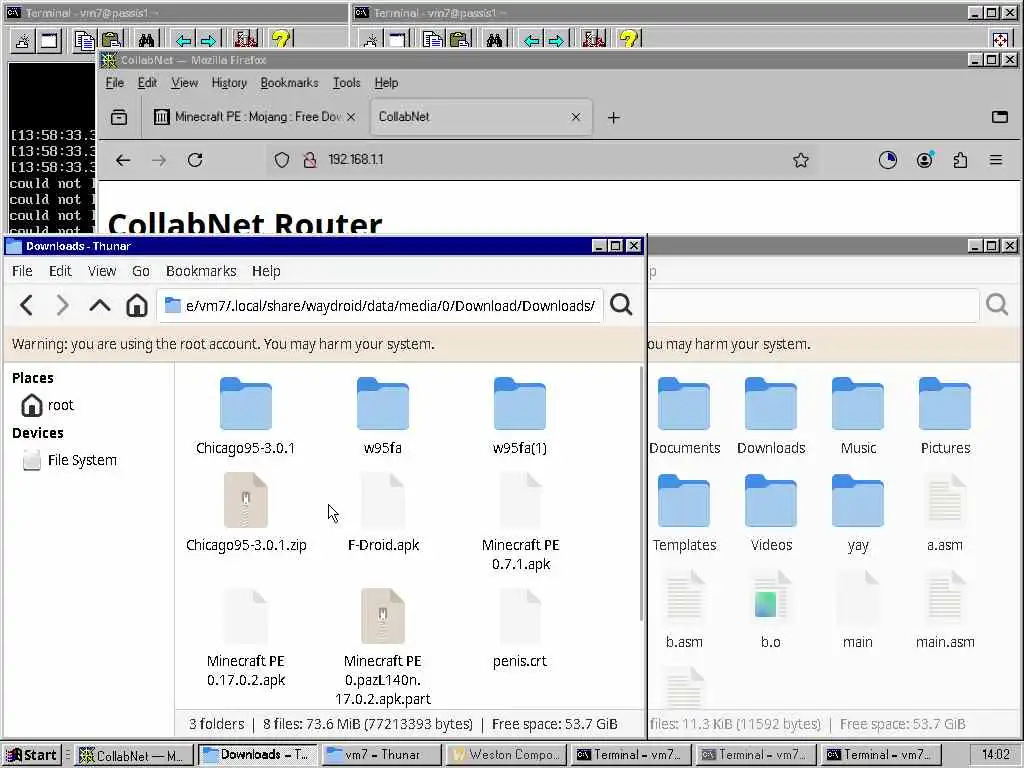Image resolution: width=1024 pixels, height=768 pixels.
Task: Open a new Firefox tab
Action: pyautogui.click(x=613, y=118)
